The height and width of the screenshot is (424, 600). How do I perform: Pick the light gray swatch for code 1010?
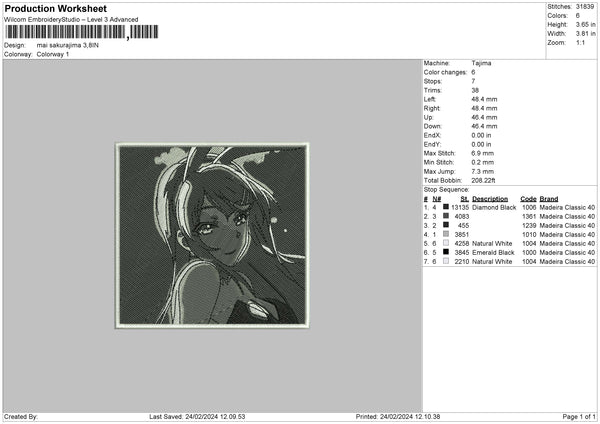coord(445,234)
